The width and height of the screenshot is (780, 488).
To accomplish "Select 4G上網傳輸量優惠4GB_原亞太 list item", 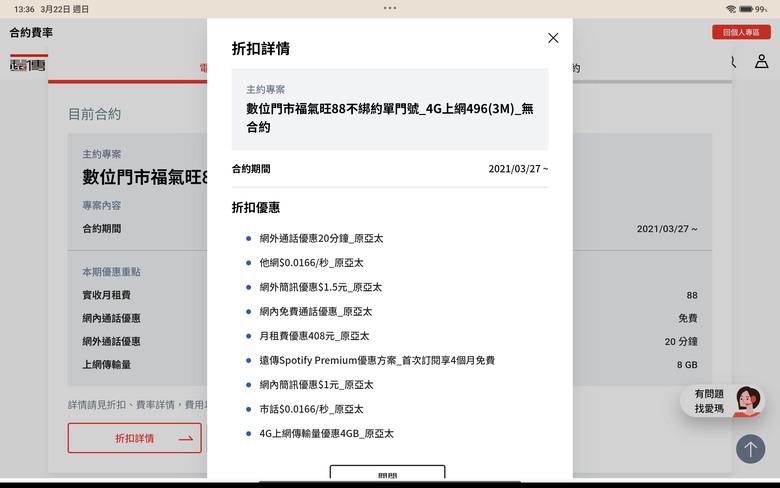I will (x=326, y=433).
